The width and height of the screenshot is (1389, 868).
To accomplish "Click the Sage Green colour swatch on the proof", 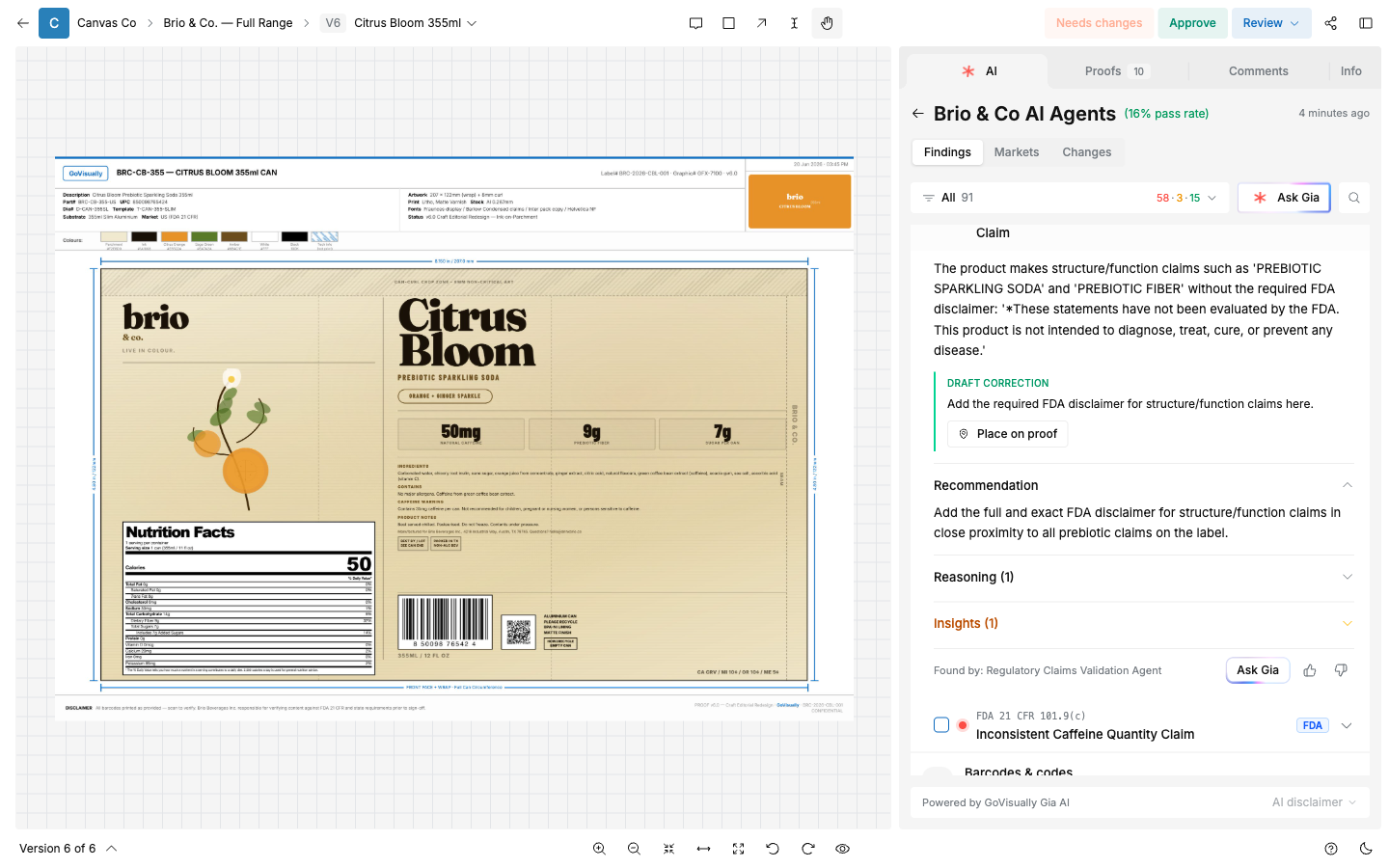I will [204, 236].
